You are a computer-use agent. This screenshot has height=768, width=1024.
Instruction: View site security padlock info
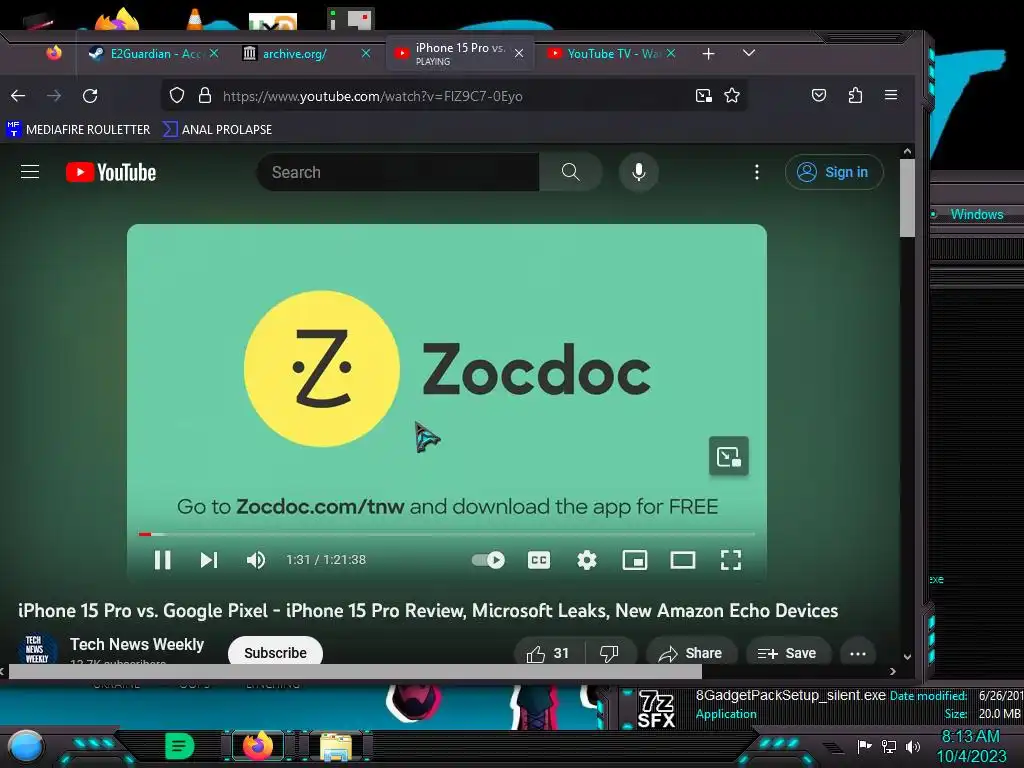pyautogui.click(x=205, y=96)
